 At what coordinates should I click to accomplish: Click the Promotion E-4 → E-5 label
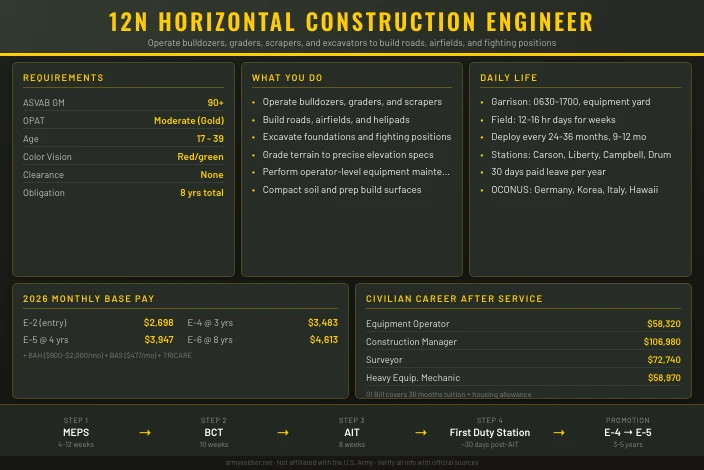(628, 433)
